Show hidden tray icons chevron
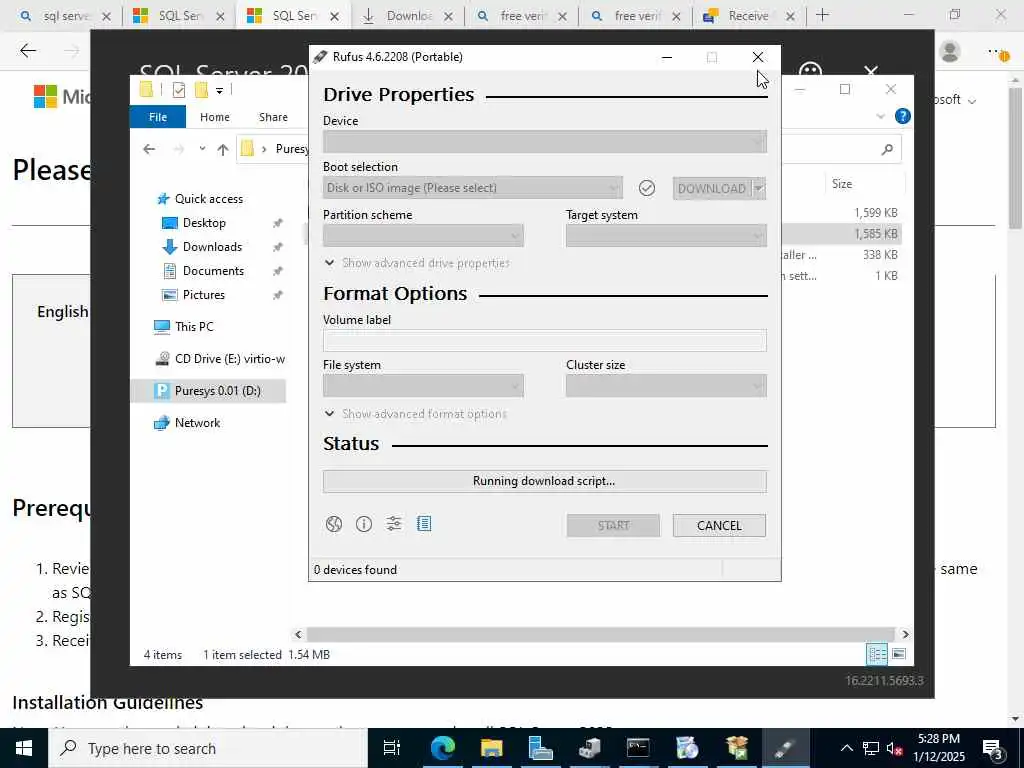This screenshot has height=768, width=1024. (x=846, y=748)
